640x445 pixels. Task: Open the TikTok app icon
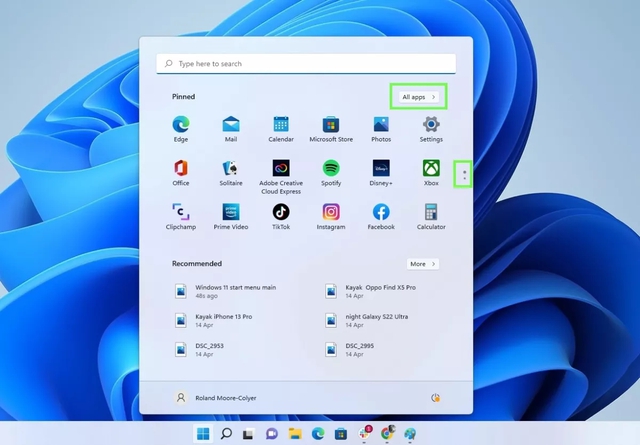pyautogui.click(x=281, y=217)
